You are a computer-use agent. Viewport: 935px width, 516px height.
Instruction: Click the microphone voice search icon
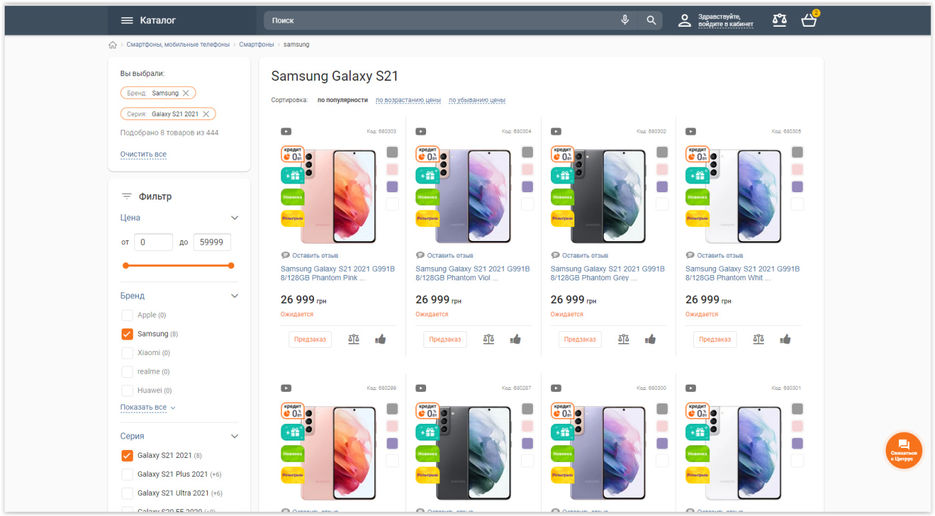coord(624,20)
